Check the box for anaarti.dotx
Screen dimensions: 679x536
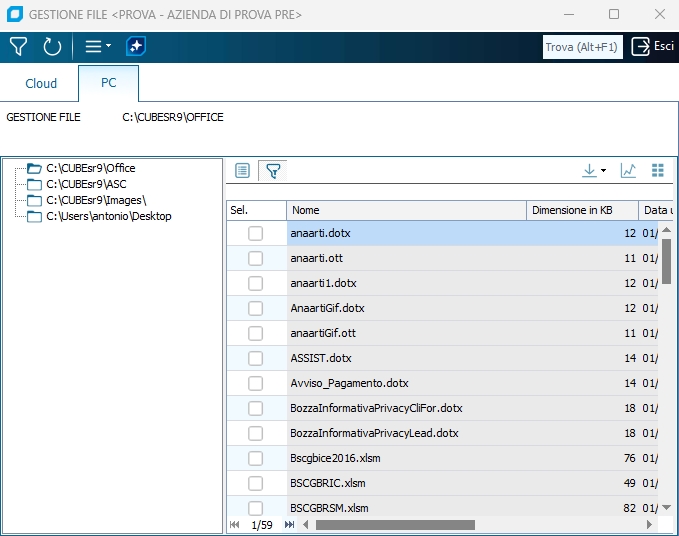click(256, 233)
